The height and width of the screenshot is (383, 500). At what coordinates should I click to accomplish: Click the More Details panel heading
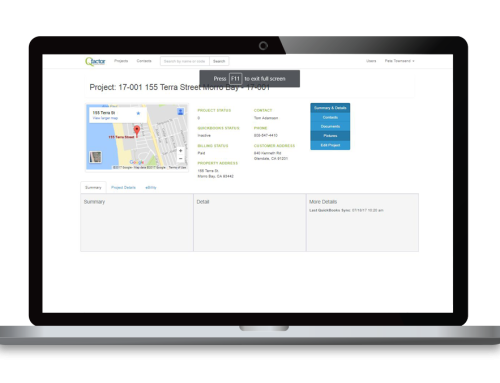[323, 202]
